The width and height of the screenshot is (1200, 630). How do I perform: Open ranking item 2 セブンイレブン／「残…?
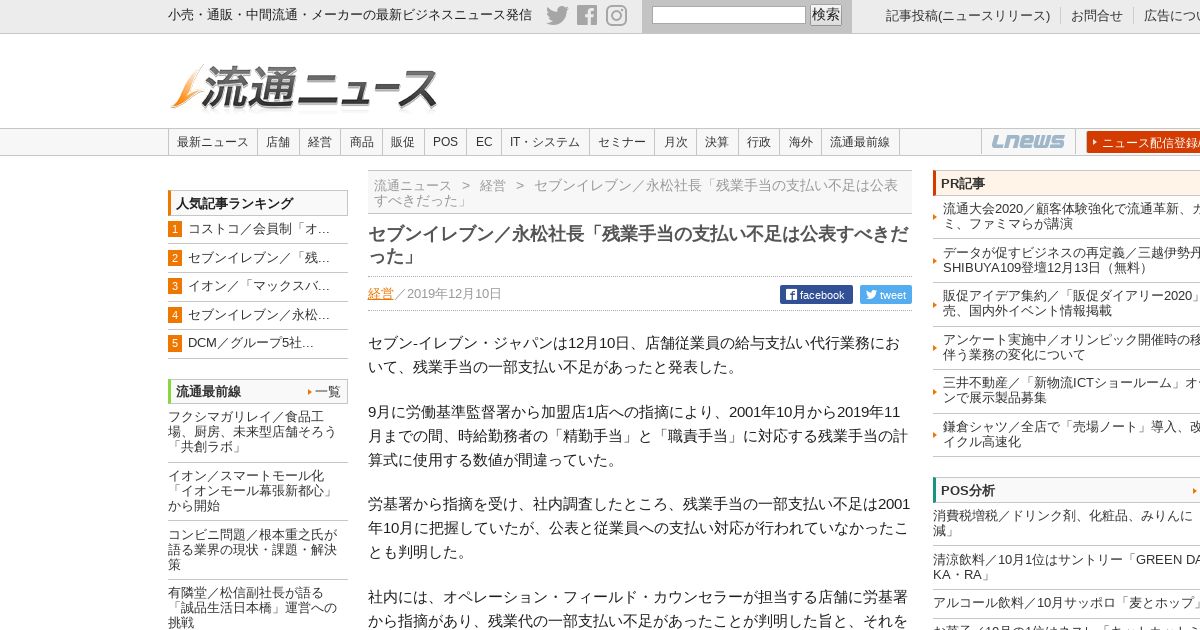pyautogui.click(x=258, y=258)
